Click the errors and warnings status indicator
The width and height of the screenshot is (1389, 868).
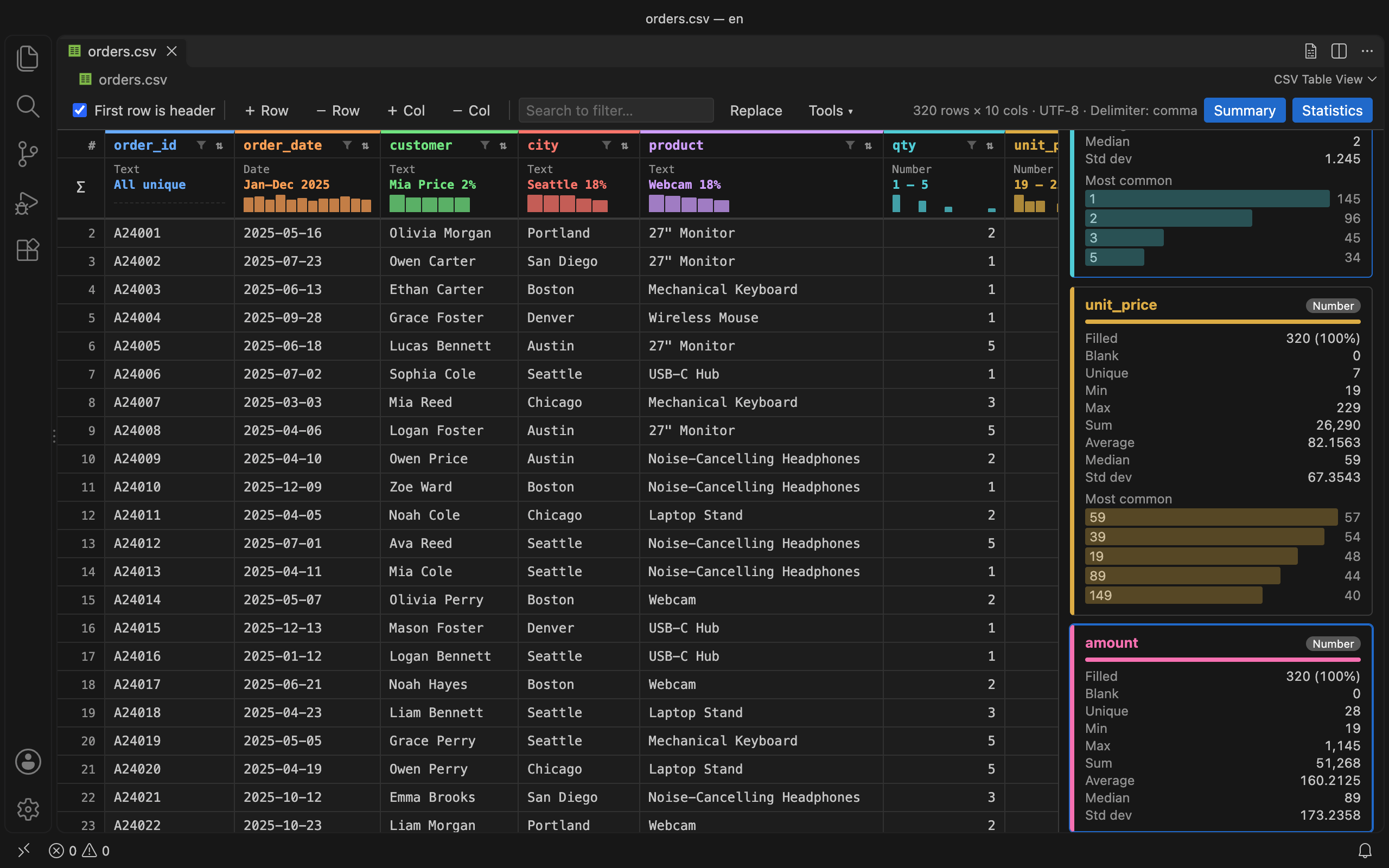click(x=79, y=850)
